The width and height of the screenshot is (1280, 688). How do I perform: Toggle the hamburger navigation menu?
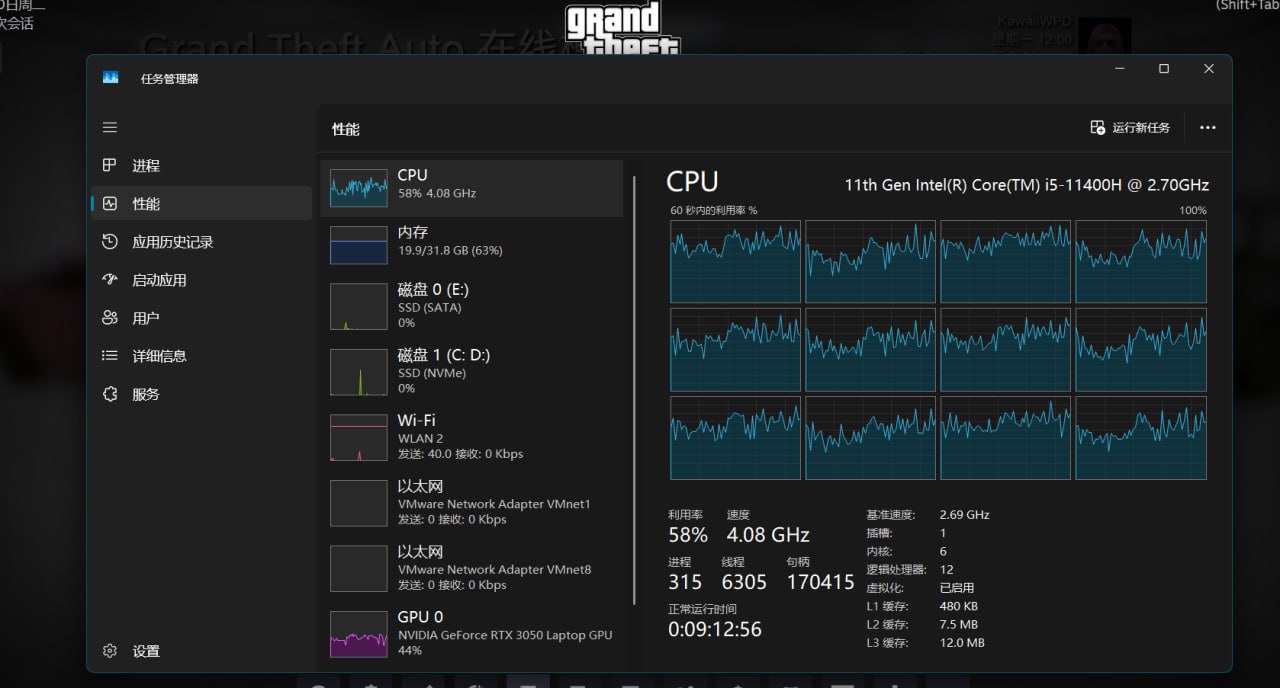tap(110, 127)
